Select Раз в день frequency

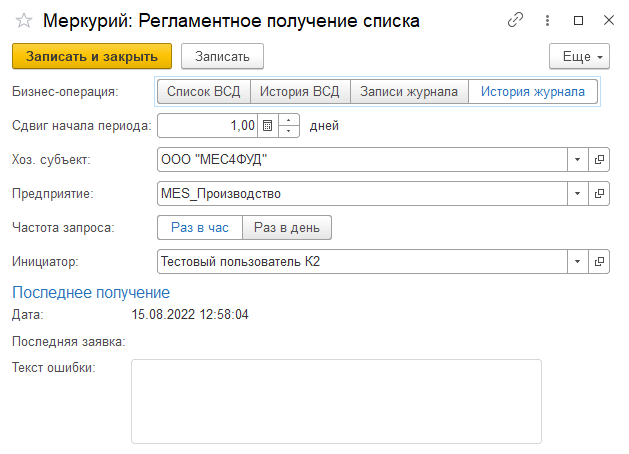tap(287, 228)
